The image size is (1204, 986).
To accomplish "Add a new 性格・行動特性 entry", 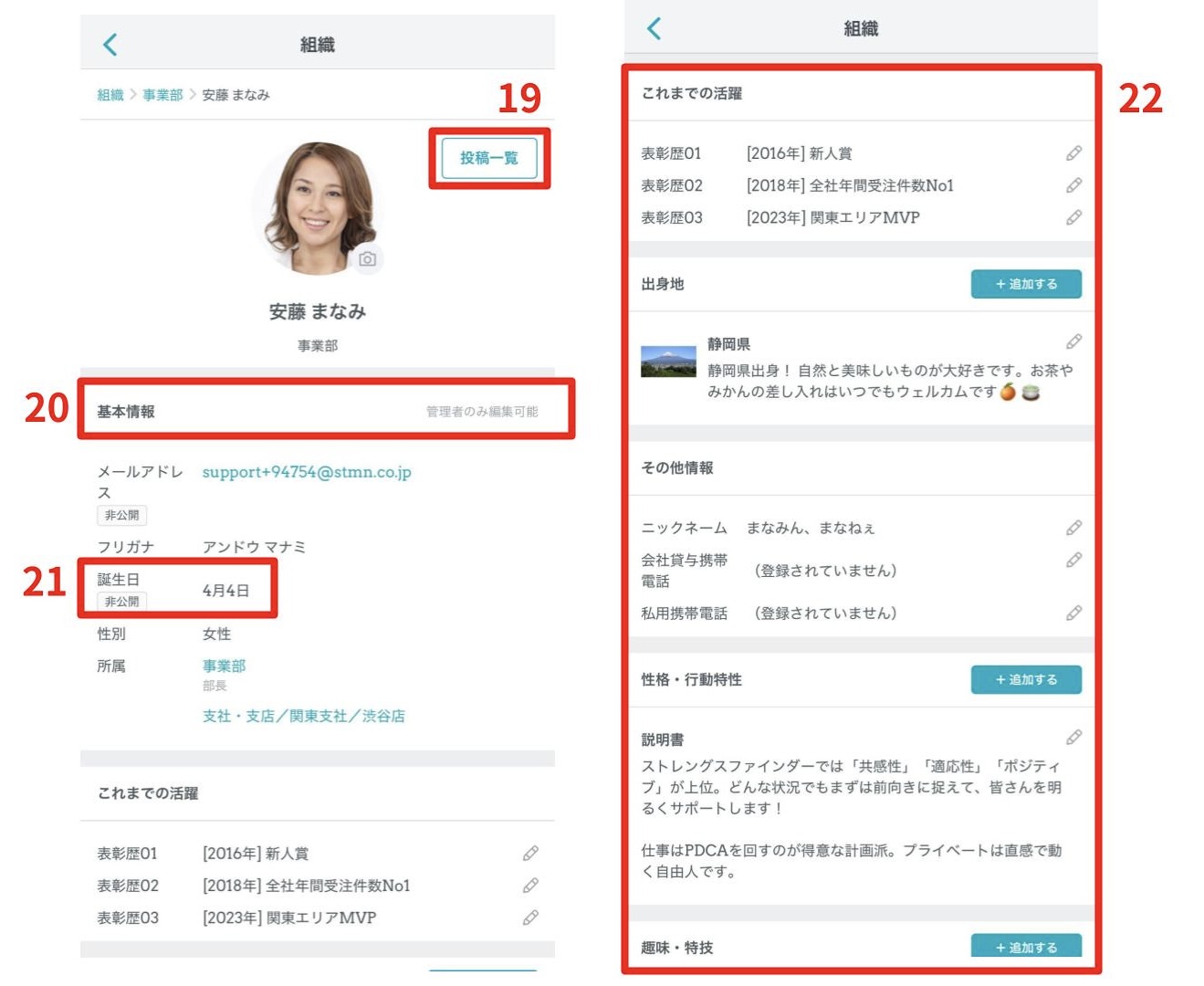I will tap(1026, 679).
